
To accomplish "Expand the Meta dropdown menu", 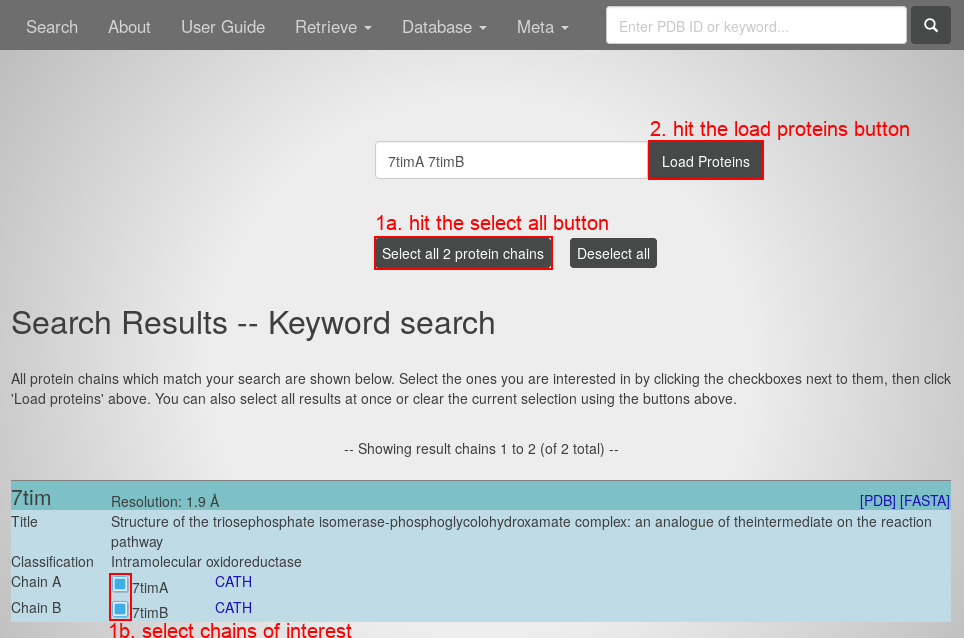I will pos(542,27).
